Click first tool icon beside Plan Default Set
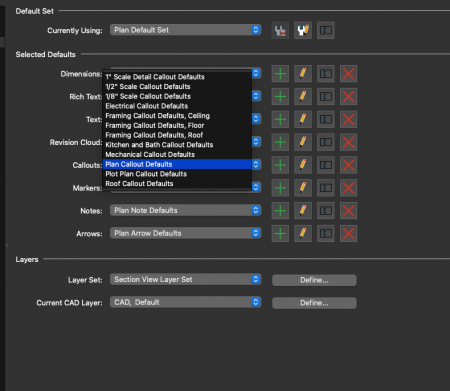The width and height of the screenshot is (450, 391). tap(280, 30)
